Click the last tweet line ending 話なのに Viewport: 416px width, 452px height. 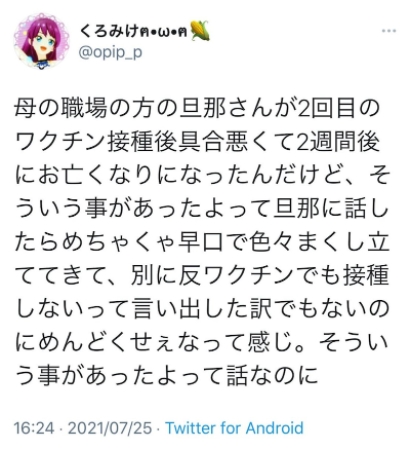coord(167,376)
